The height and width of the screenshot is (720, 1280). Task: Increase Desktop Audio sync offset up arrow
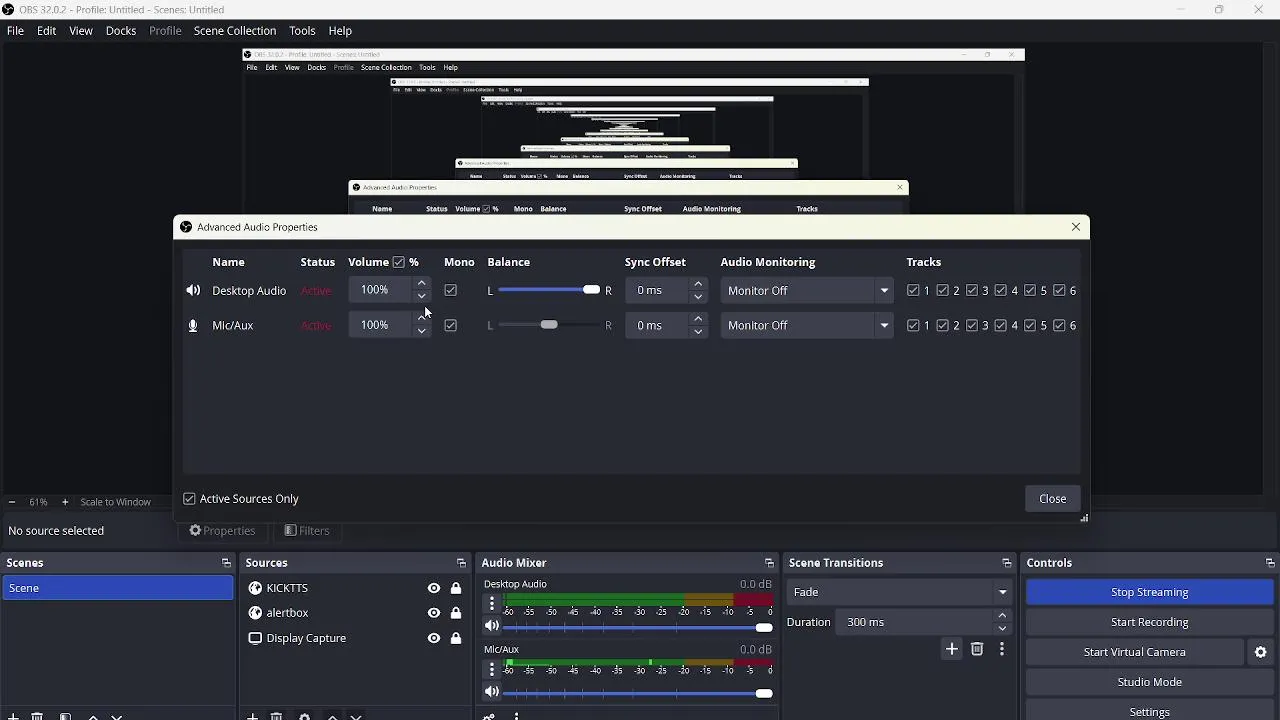(x=699, y=284)
